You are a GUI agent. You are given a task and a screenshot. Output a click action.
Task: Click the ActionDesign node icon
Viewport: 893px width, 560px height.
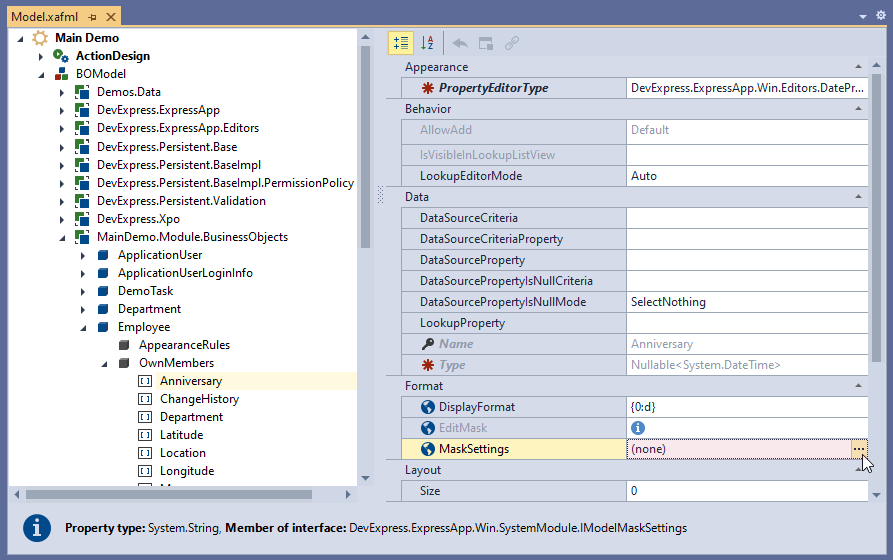coord(61,56)
